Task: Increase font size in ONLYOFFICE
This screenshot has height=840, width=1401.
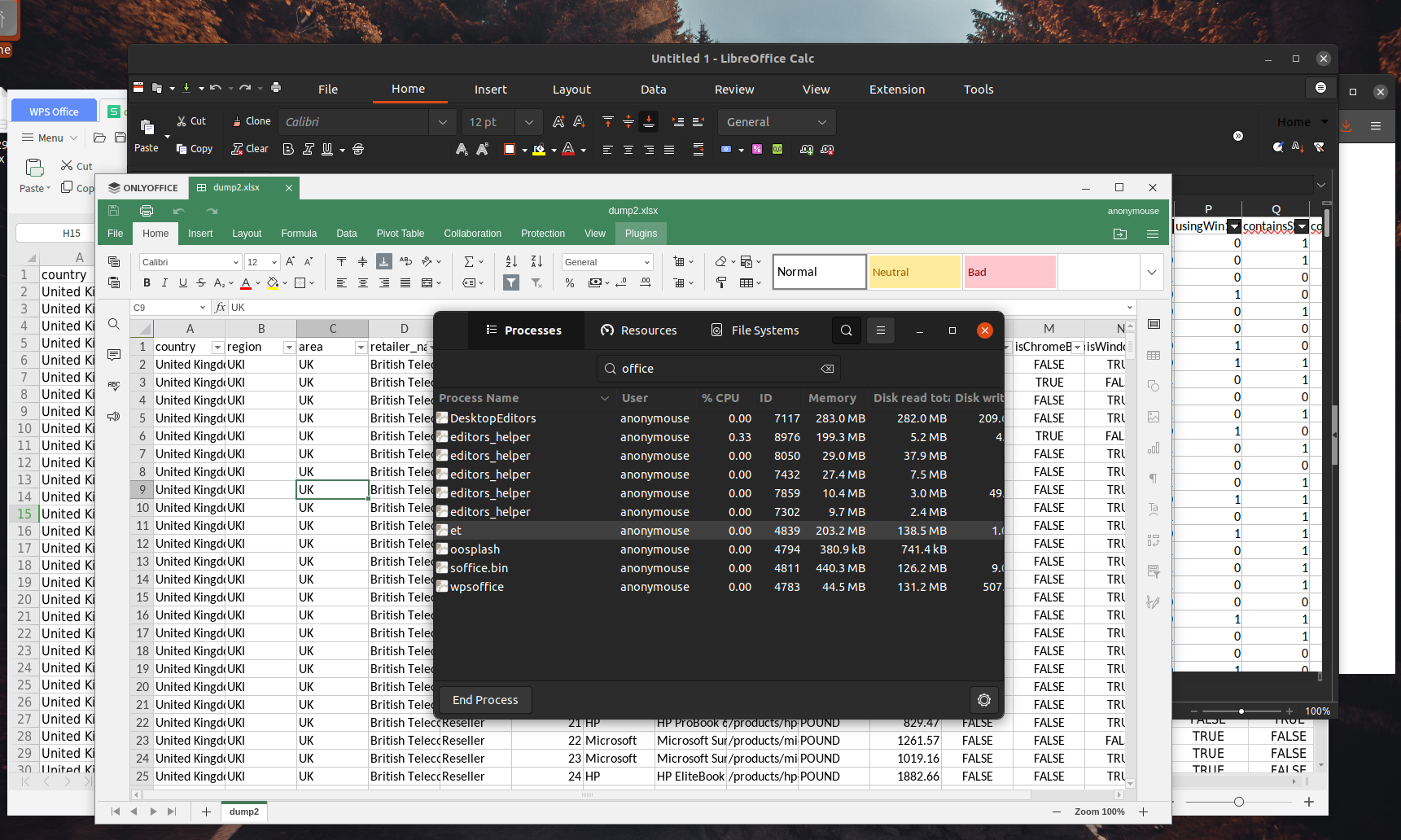Action: [290, 261]
